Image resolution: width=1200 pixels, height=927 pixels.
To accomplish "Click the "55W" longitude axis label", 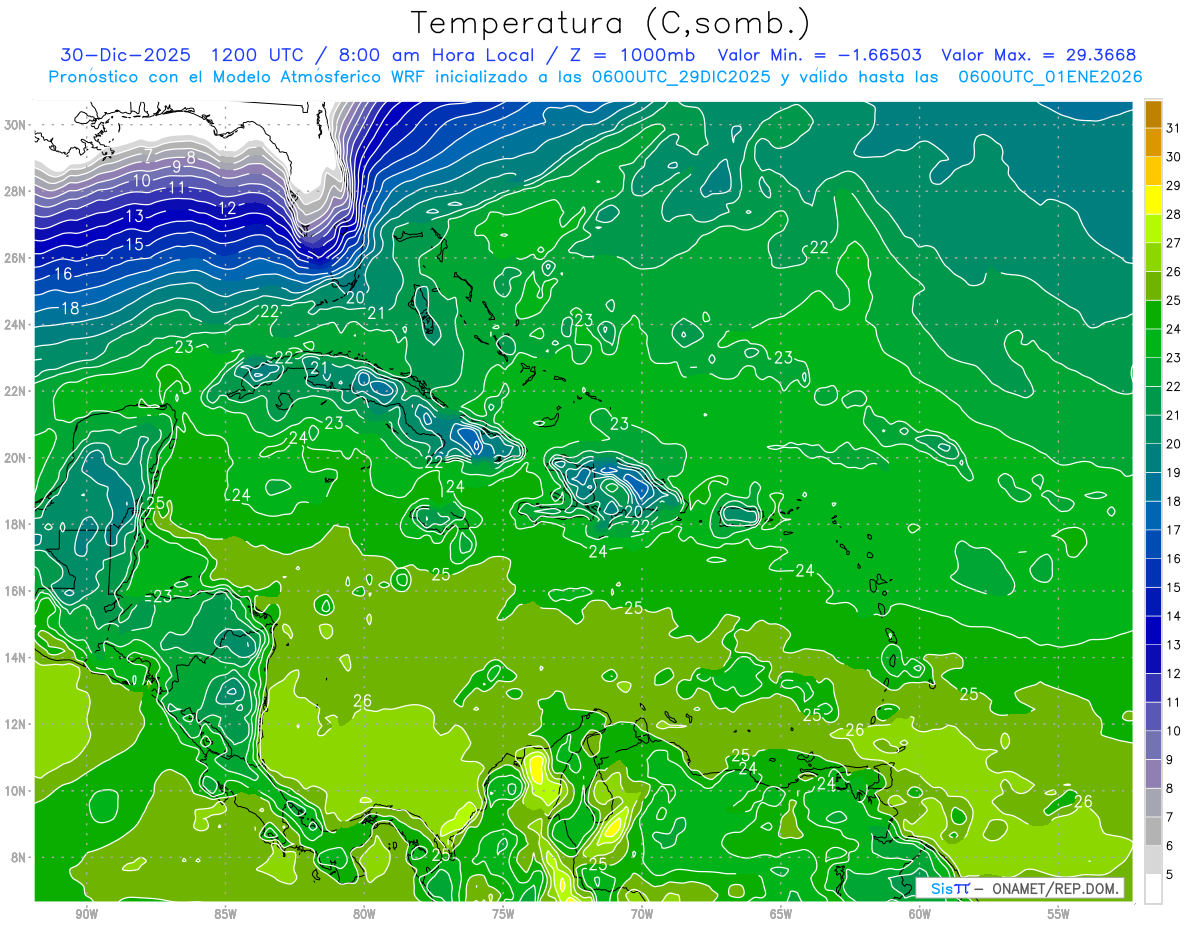I will (x=1058, y=914).
